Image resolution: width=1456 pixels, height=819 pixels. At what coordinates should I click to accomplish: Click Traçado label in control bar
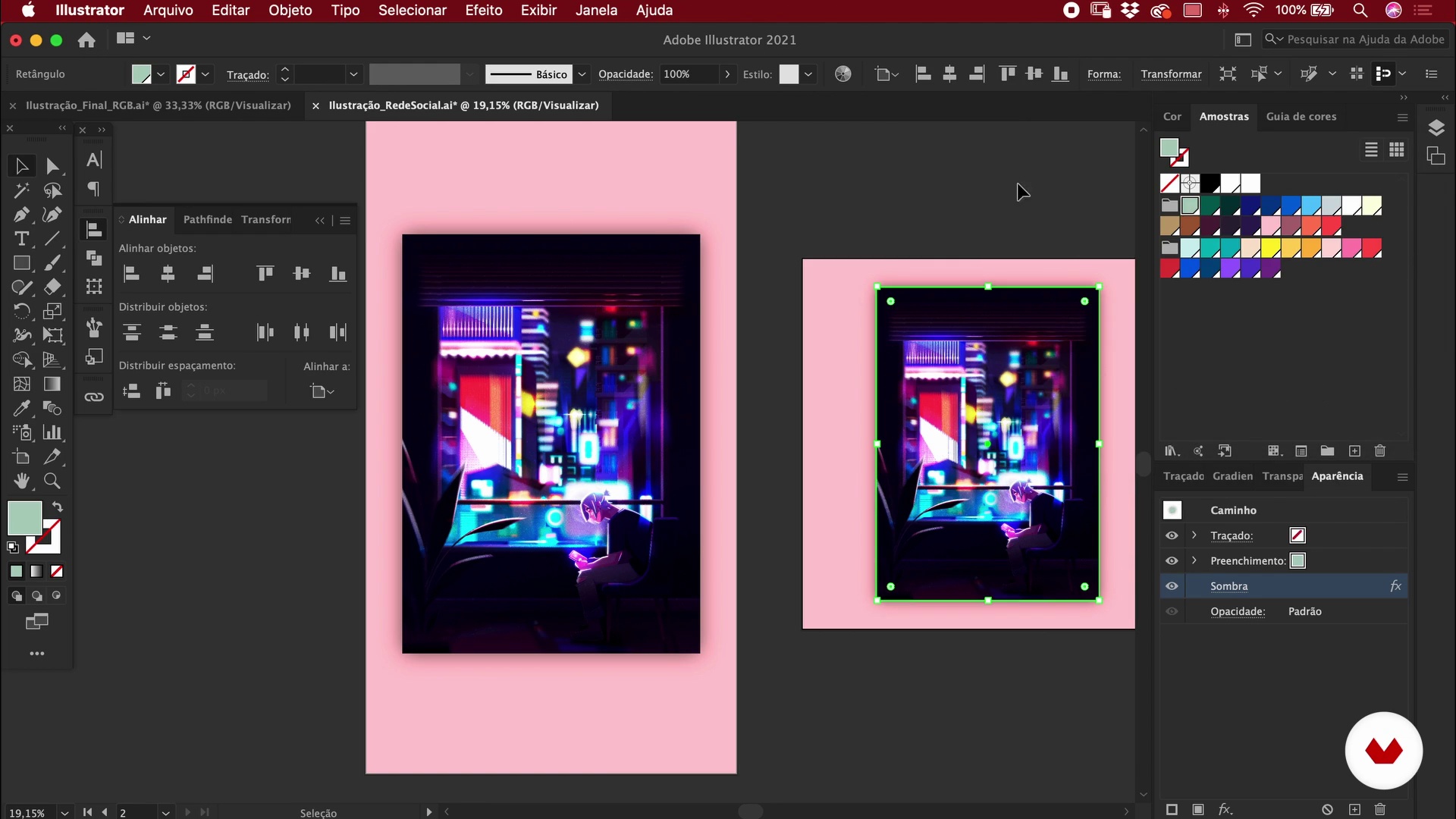point(248,74)
